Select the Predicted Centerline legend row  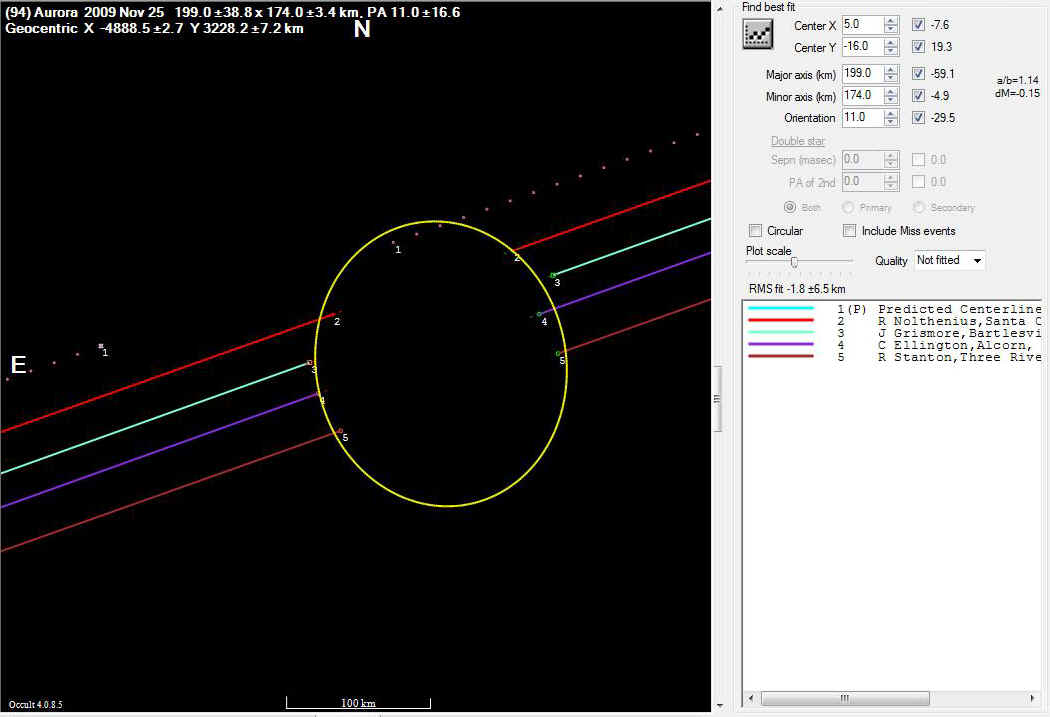(x=893, y=309)
